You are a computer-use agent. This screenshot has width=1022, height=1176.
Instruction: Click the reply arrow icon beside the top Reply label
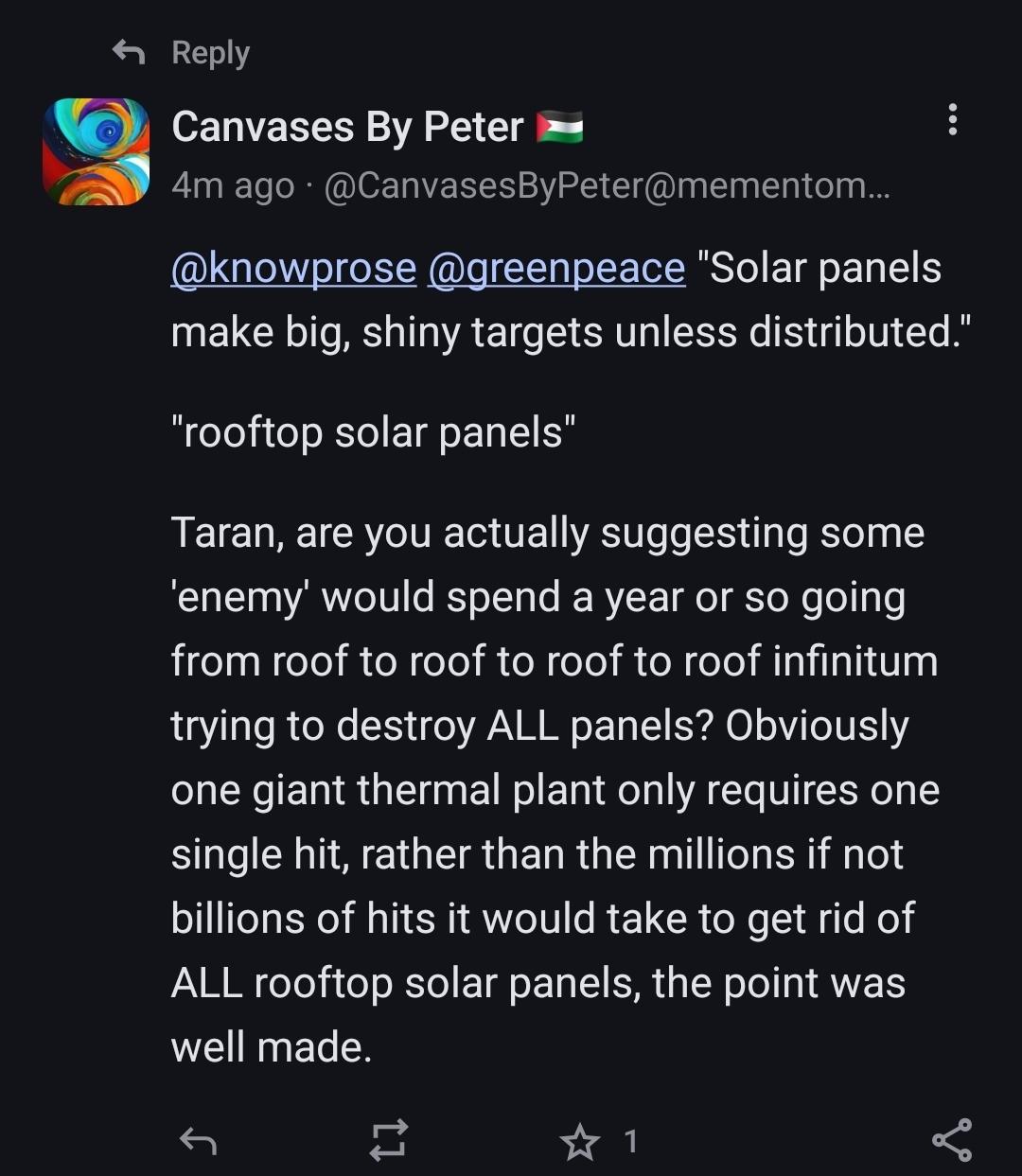pyautogui.click(x=129, y=53)
